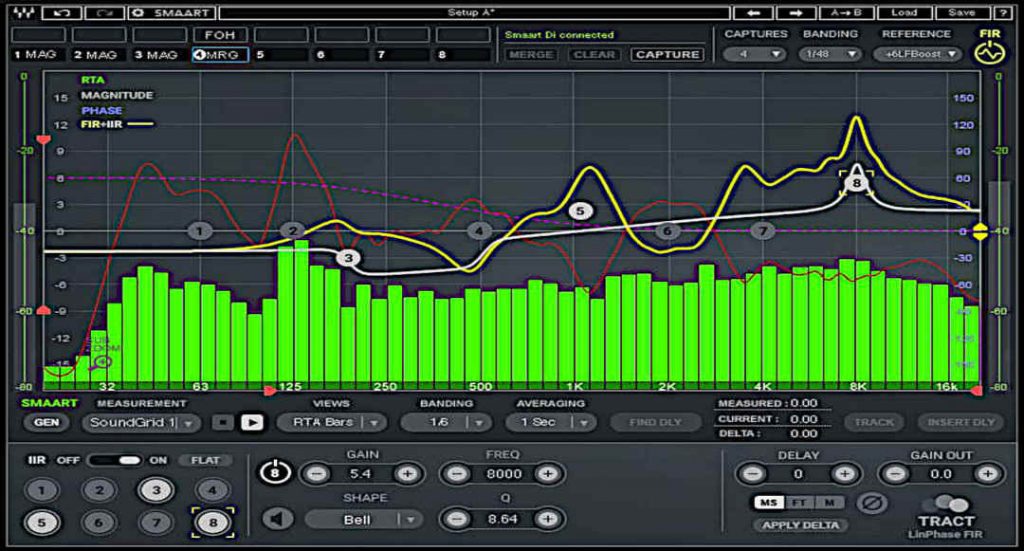The width and height of the screenshot is (1024, 551).
Task: Increase gain with the plus button
Action: click(x=407, y=473)
